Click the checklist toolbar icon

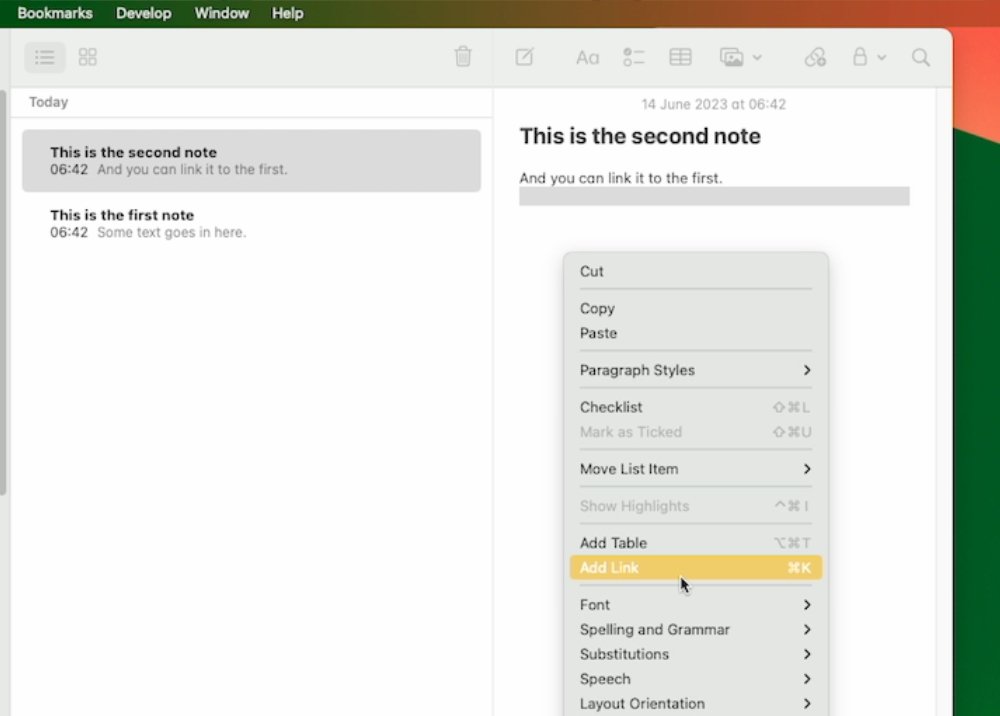pyautogui.click(x=633, y=57)
